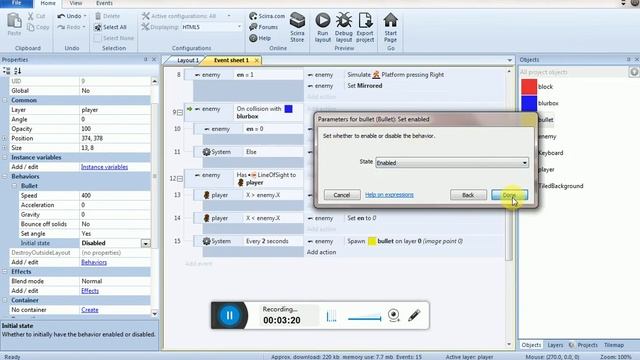Click the Cut scissors icon
Viewport: 640px width, 360px height.
(x=31, y=16)
